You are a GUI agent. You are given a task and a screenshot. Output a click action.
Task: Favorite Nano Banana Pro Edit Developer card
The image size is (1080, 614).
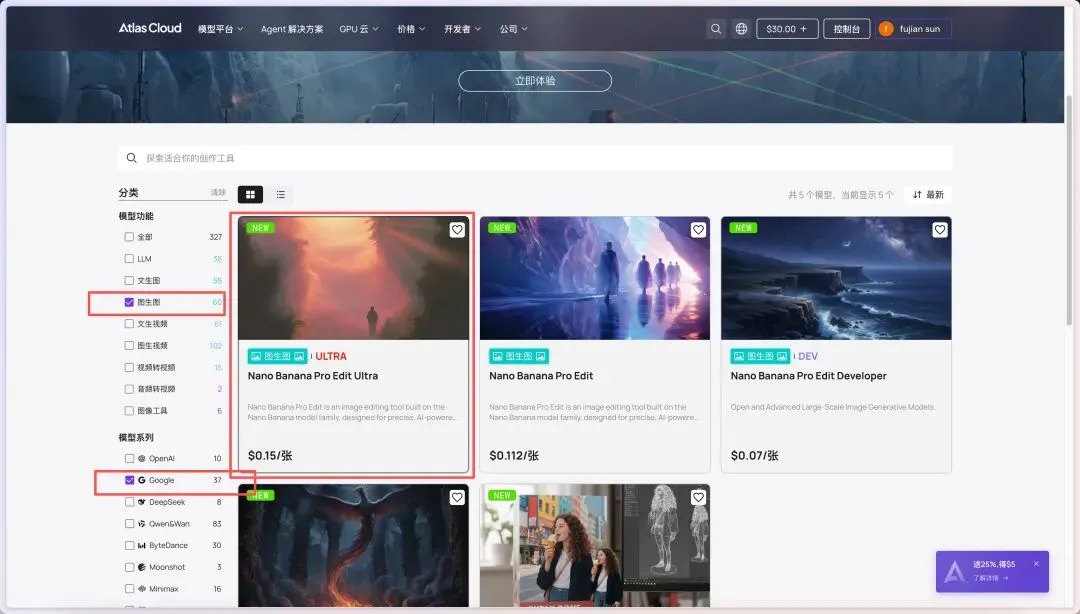(939, 229)
